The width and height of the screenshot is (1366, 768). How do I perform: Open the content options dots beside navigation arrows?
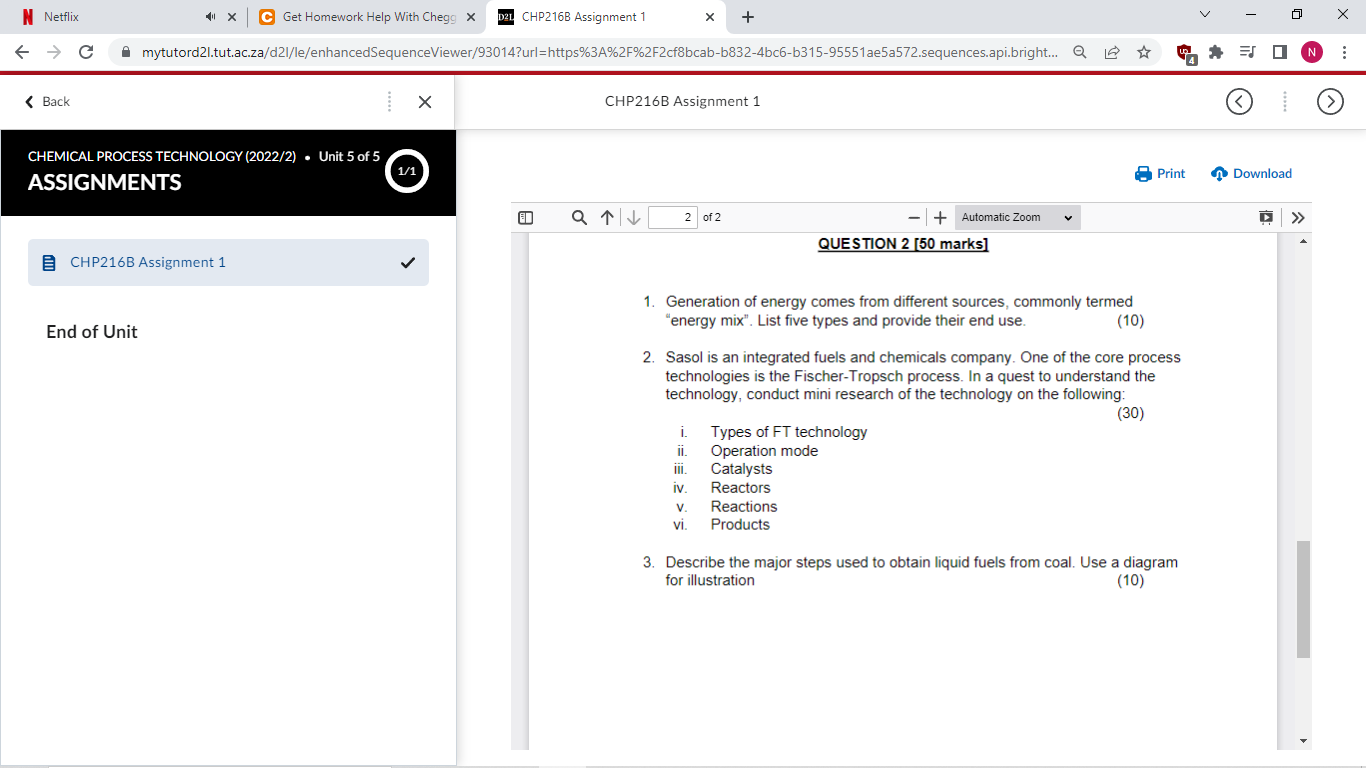(x=1285, y=101)
